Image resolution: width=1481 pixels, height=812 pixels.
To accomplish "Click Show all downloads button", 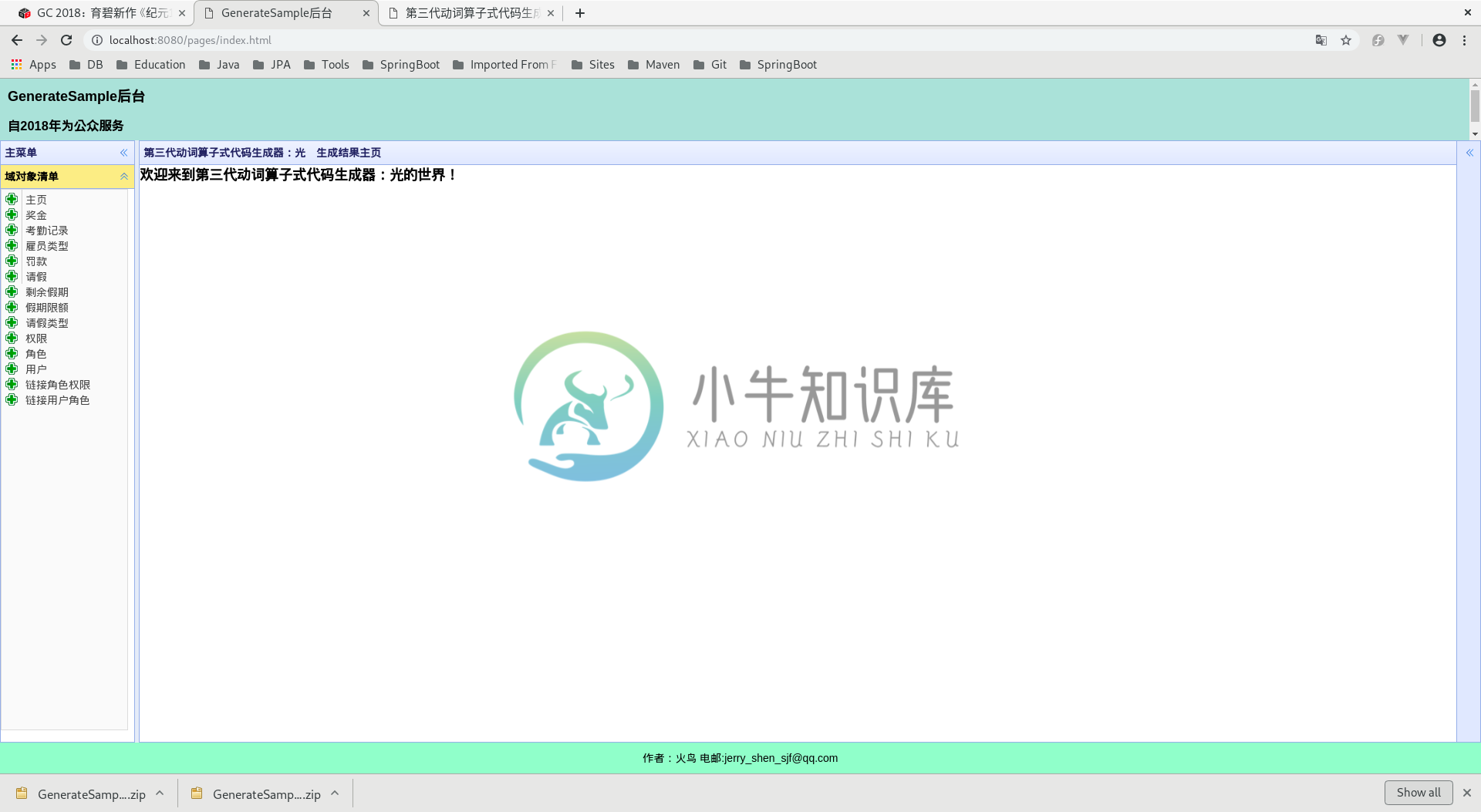I will 1418,793.
